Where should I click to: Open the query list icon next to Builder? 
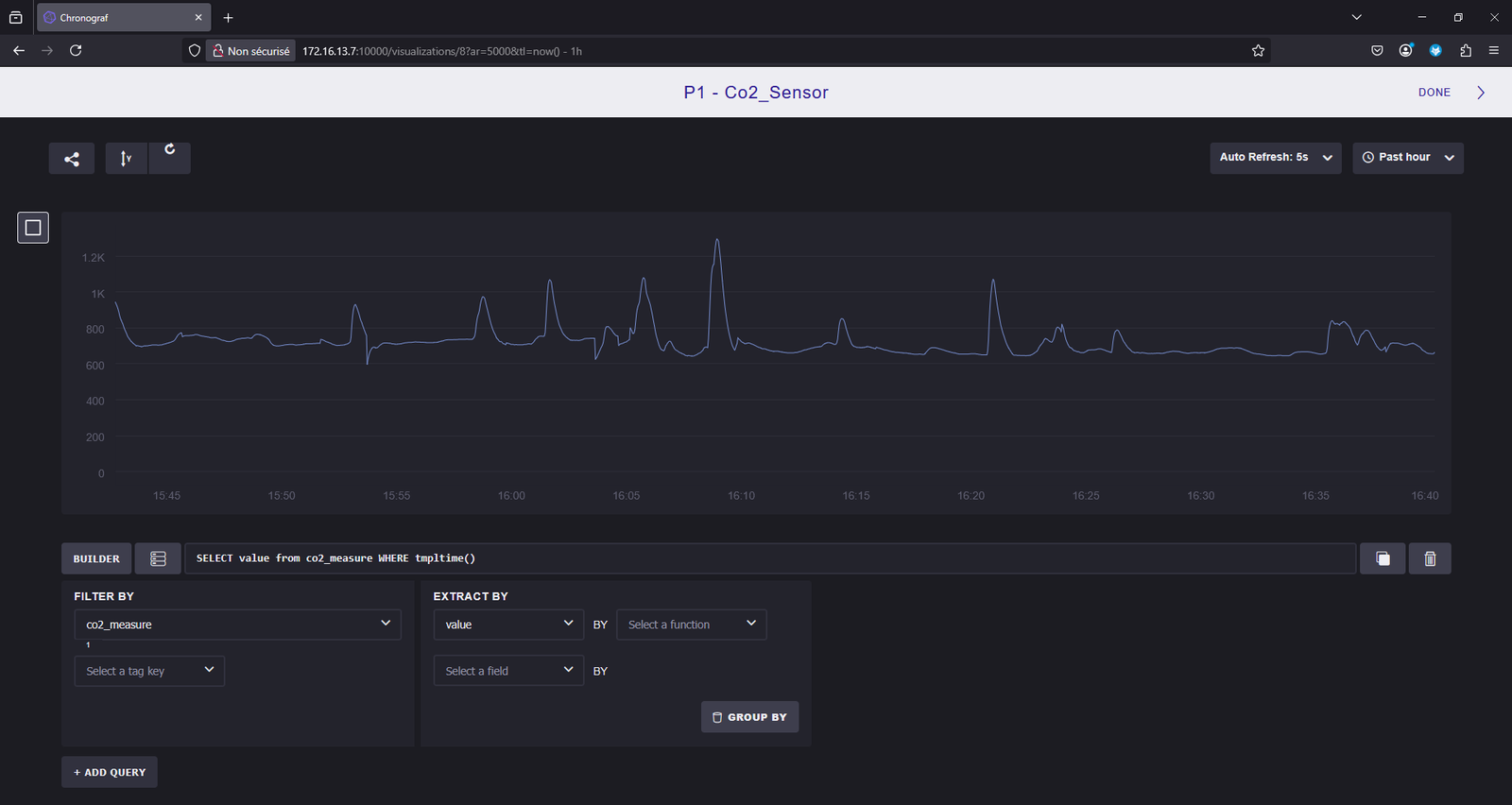coord(158,558)
